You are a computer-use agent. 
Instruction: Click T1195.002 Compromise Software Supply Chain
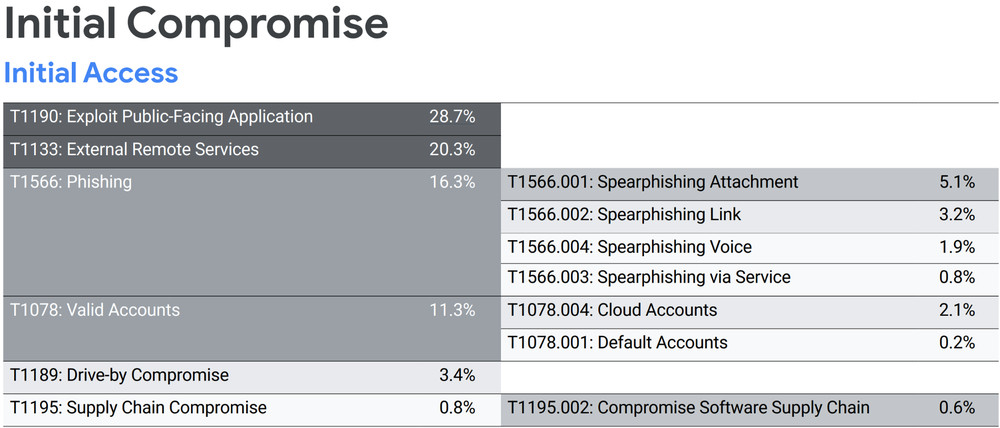point(688,408)
